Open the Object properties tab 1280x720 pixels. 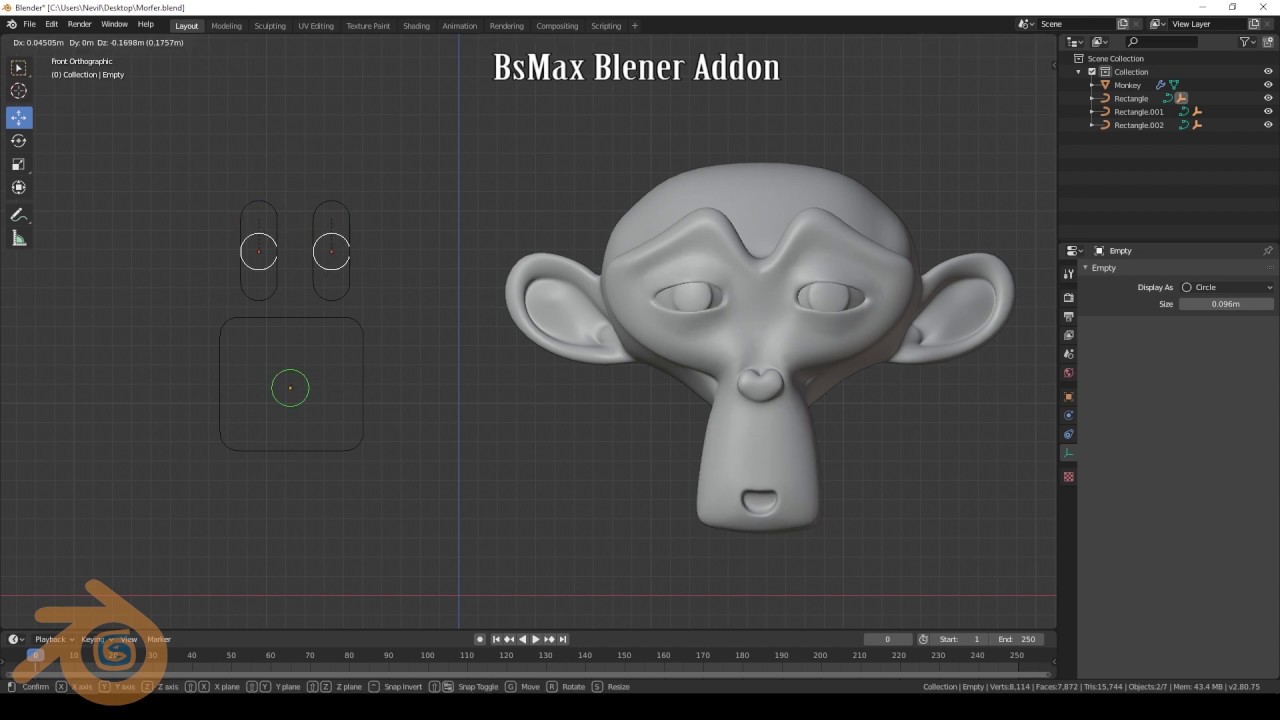1068,397
